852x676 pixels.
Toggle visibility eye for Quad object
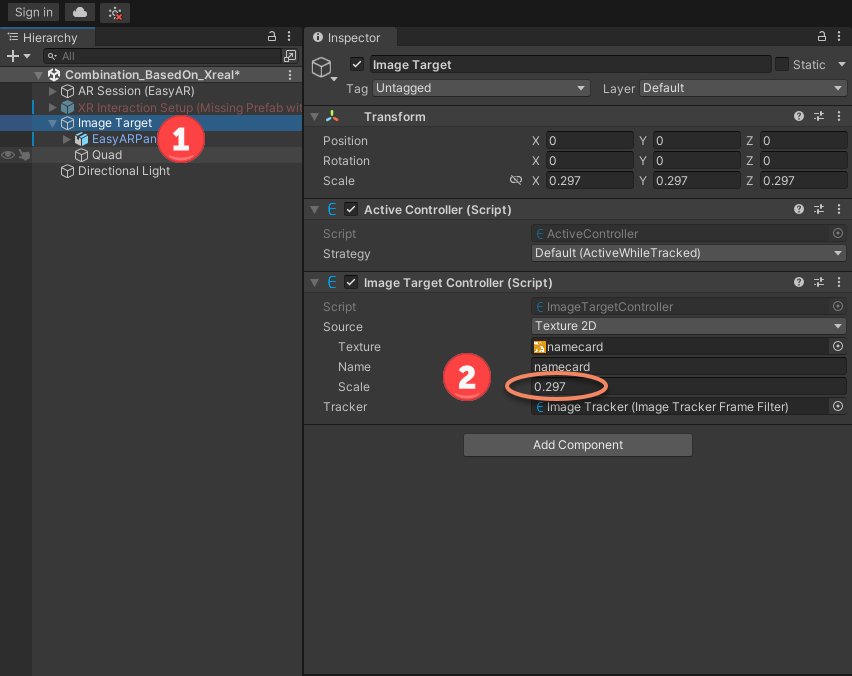tap(8, 155)
